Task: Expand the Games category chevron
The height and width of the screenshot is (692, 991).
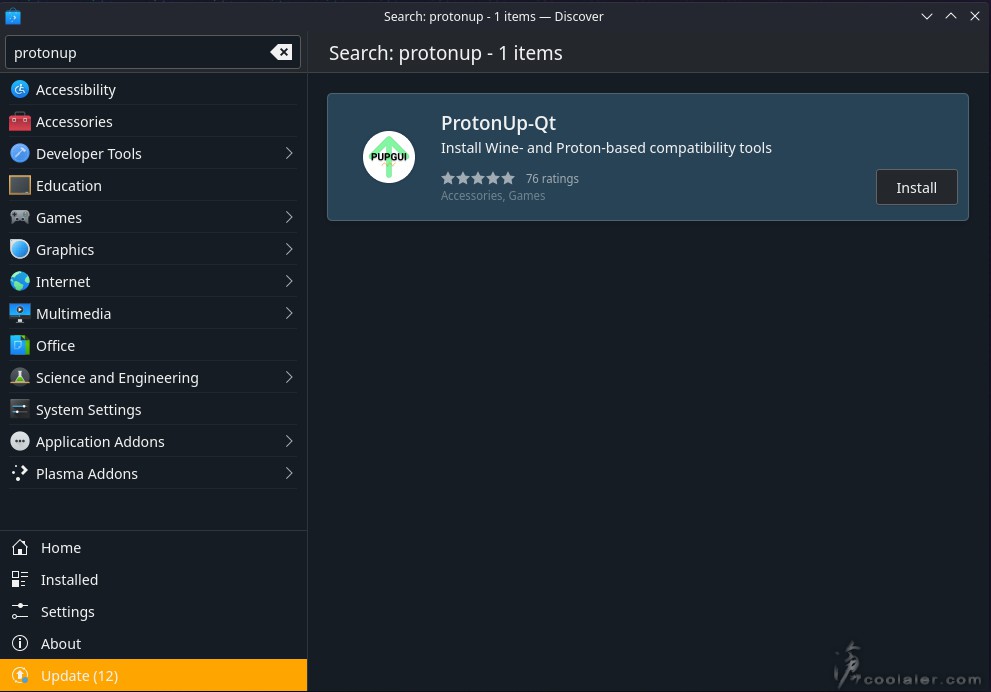Action: 289,217
